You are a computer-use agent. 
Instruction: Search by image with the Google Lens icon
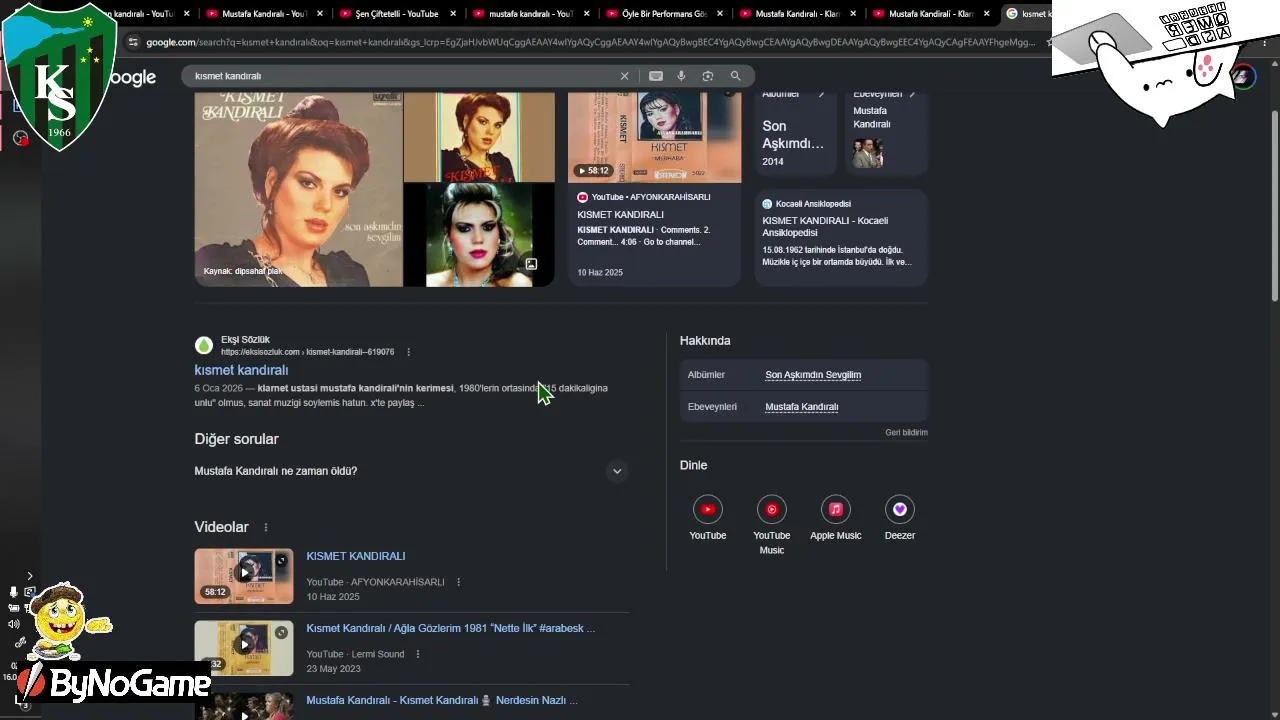tap(708, 76)
